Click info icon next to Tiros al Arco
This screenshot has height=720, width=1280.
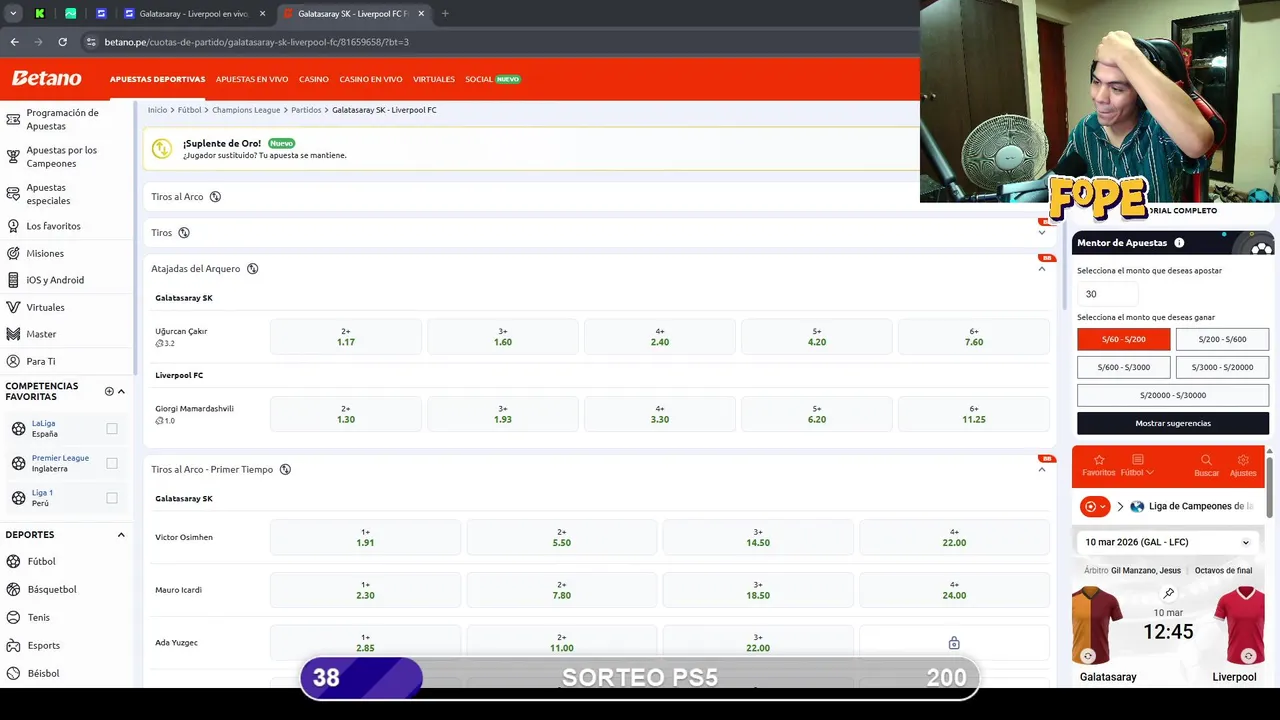(x=215, y=197)
